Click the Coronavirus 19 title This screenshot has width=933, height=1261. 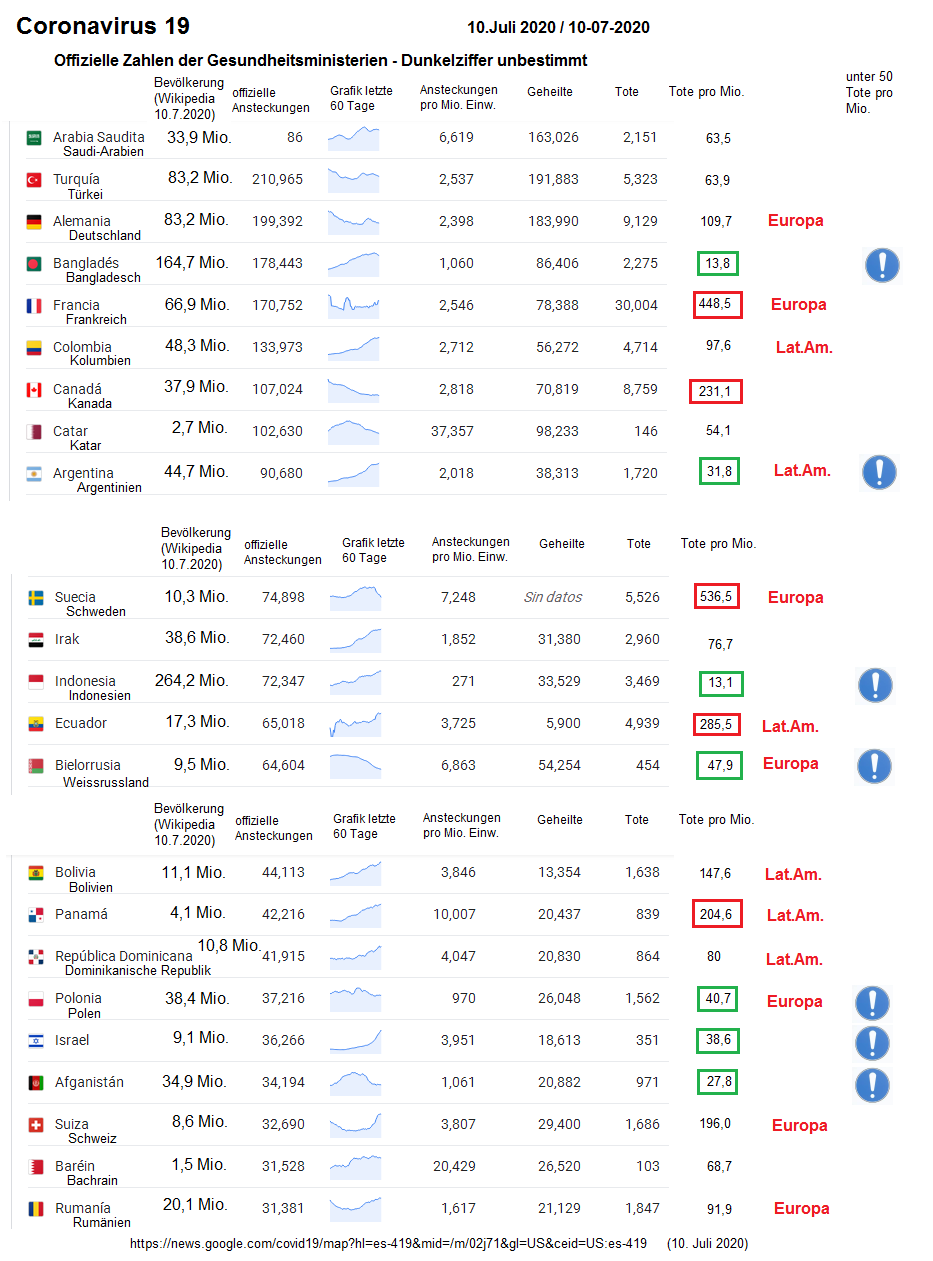click(103, 27)
